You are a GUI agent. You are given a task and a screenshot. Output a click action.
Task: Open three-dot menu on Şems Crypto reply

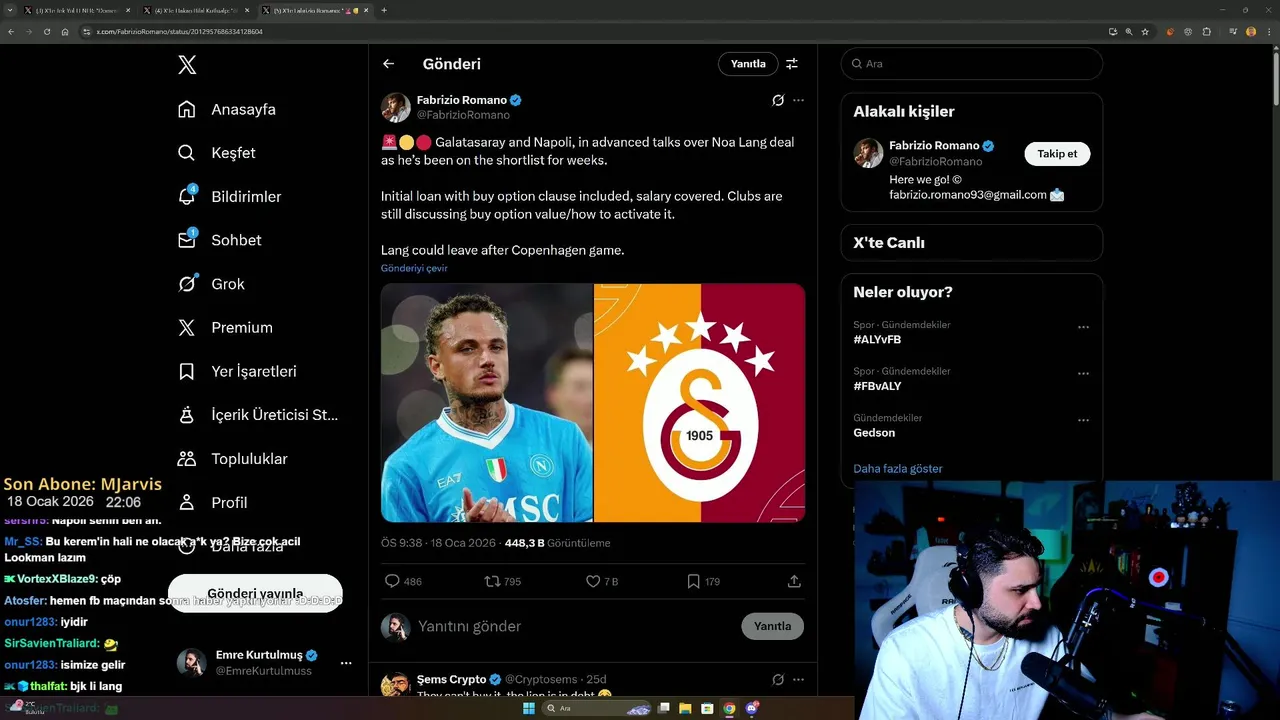pos(798,680)
